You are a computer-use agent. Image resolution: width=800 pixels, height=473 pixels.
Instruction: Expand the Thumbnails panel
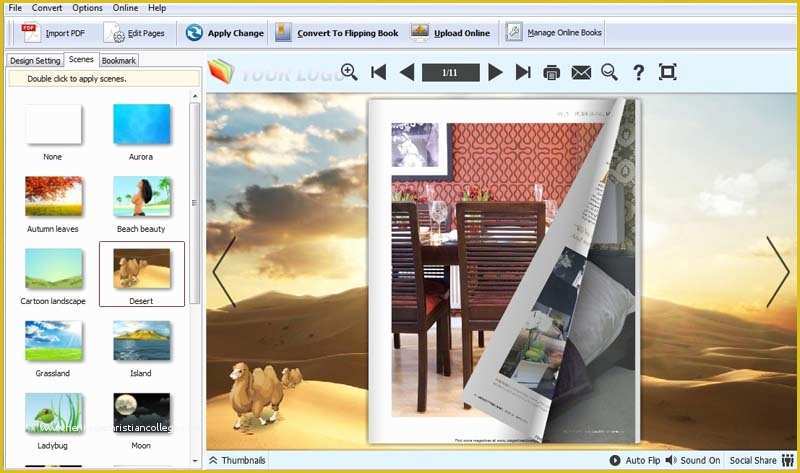[237, 460]
